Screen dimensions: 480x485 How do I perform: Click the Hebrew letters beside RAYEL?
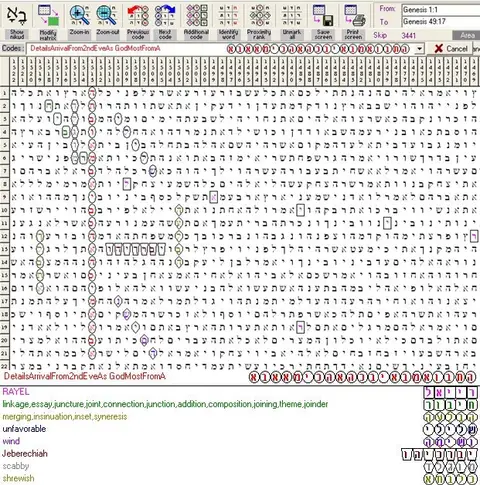point(450,392)
